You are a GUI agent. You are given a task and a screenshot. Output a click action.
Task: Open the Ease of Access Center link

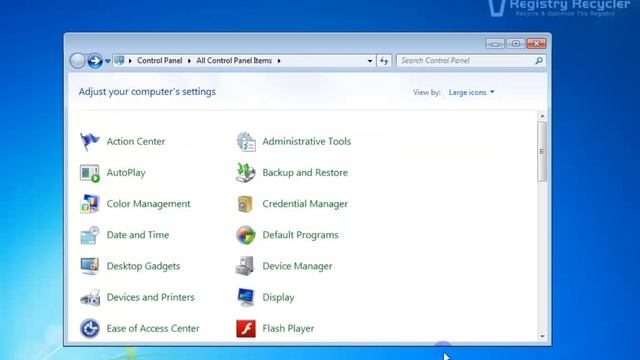[153, 329]
